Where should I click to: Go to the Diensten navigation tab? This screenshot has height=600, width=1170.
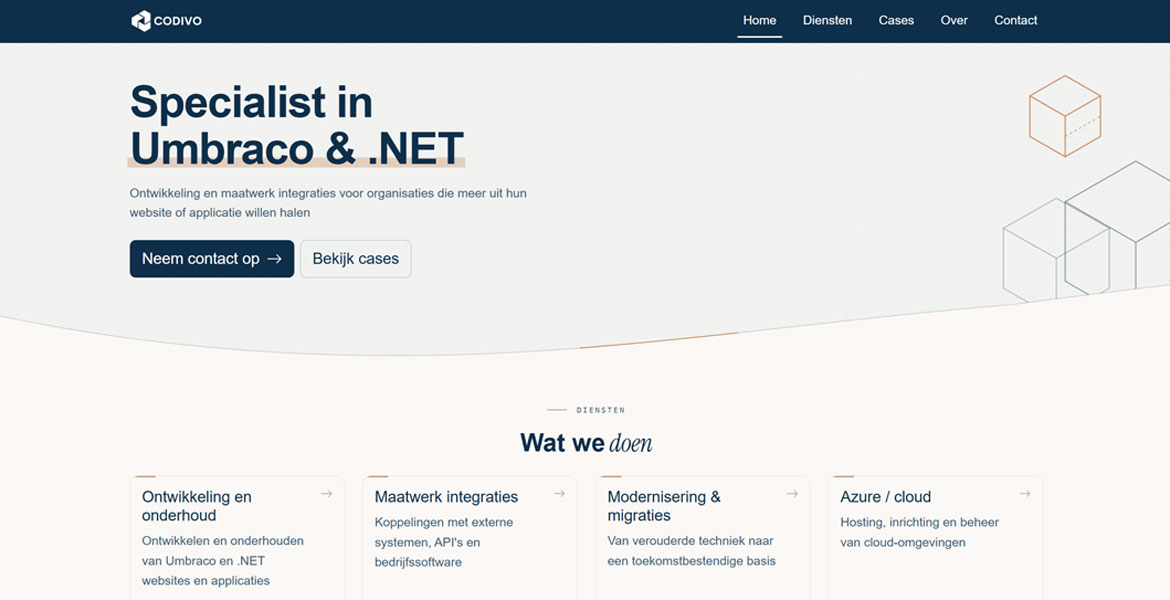pyautogui.click(x=827, y=20)
